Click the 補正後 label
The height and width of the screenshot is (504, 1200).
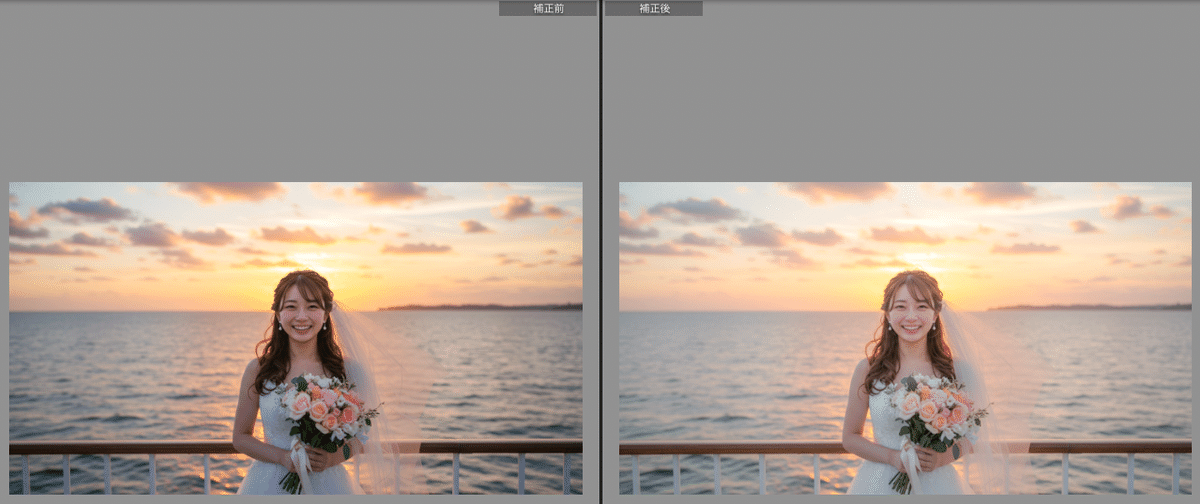(654, 8)
